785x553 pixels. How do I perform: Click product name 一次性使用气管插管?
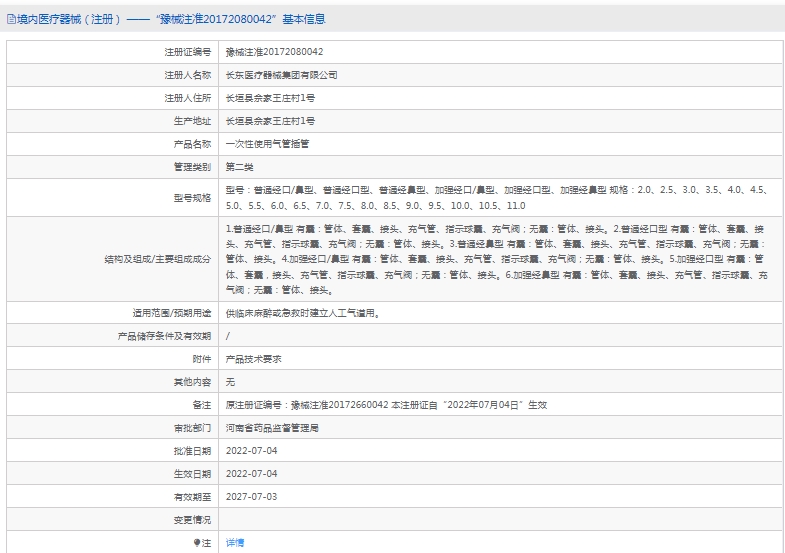pyautogui.click(x=267, y=144)
